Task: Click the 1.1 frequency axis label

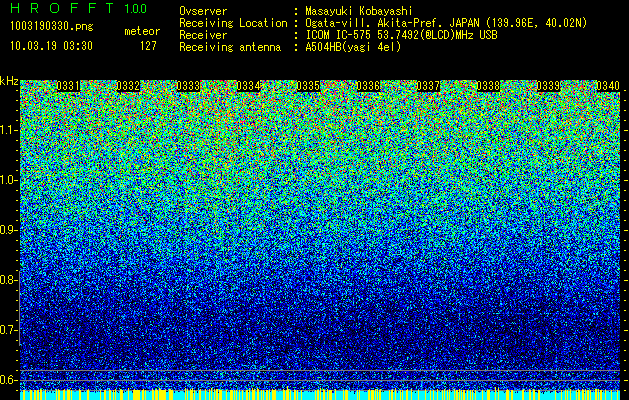Action: [8, 130]
